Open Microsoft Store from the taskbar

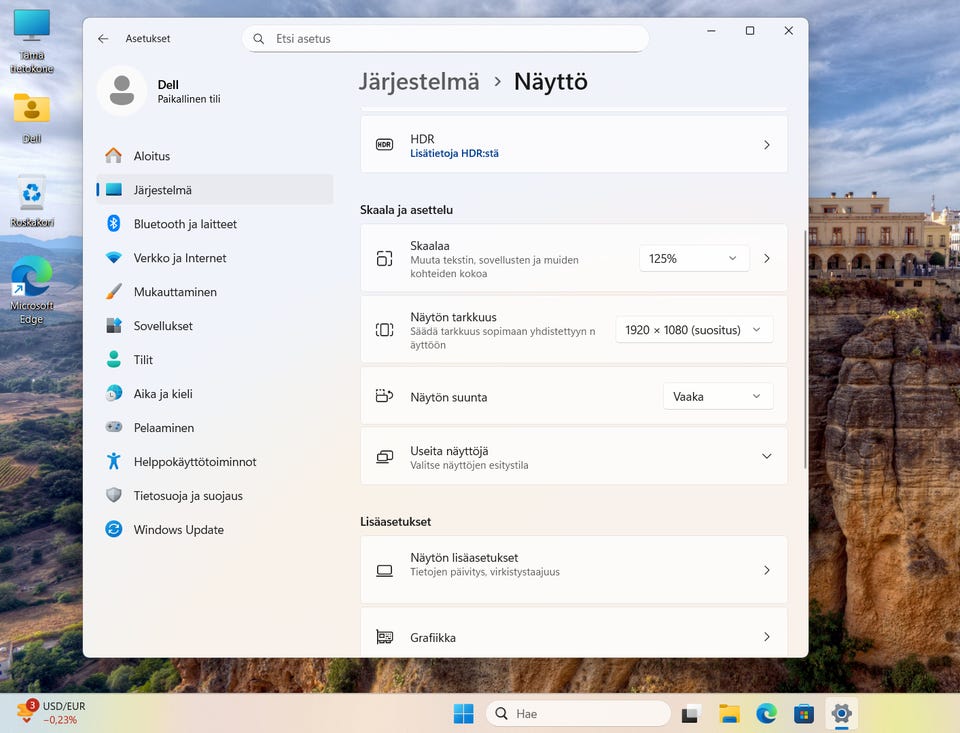click(803, 713)
